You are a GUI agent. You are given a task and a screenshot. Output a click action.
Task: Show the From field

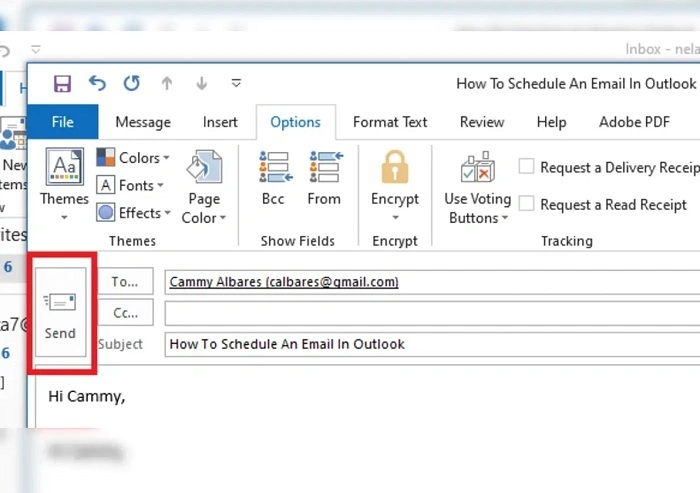[324, 178]
